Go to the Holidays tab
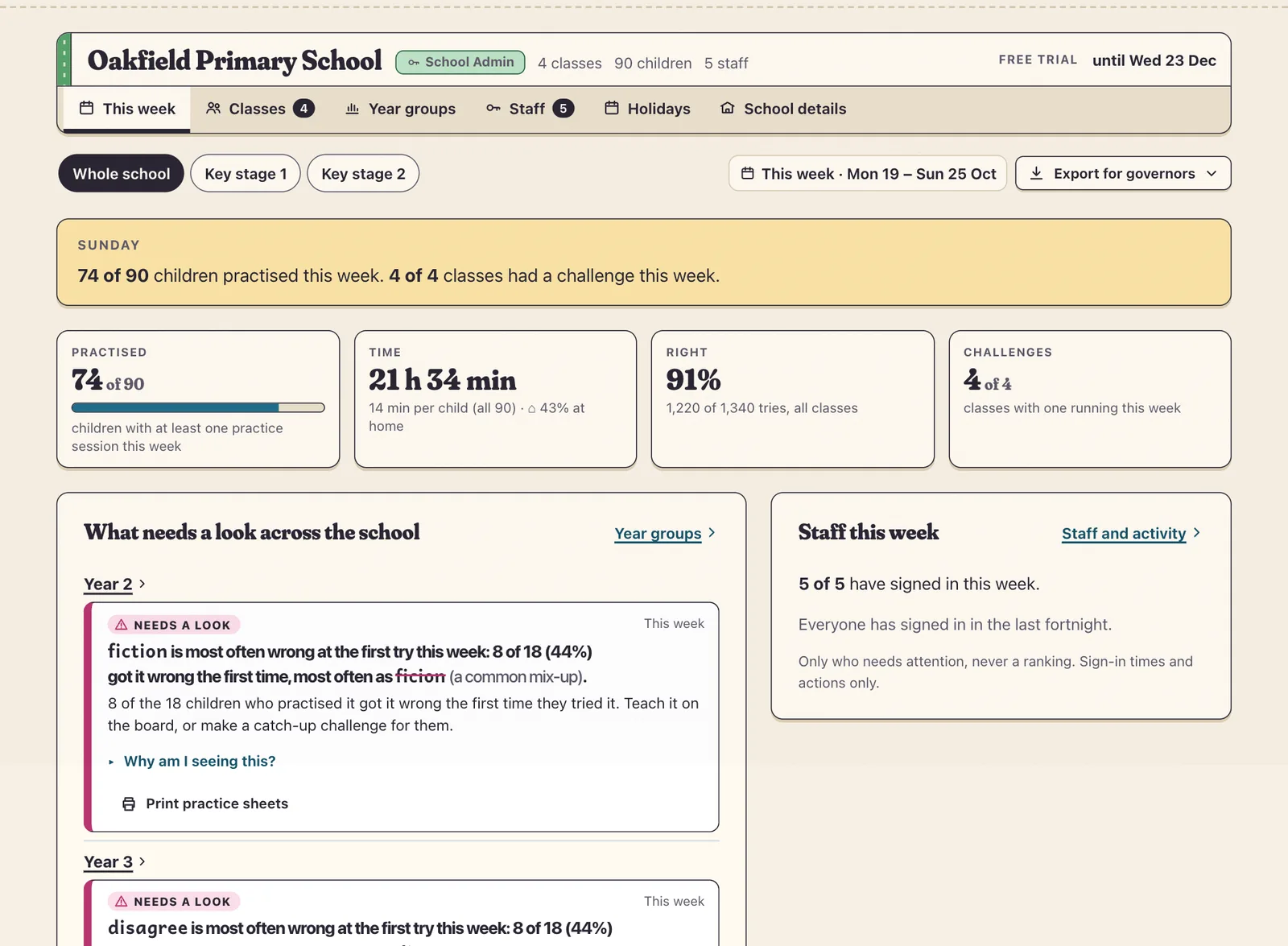Screen dimensions: 1288x946 647,109
